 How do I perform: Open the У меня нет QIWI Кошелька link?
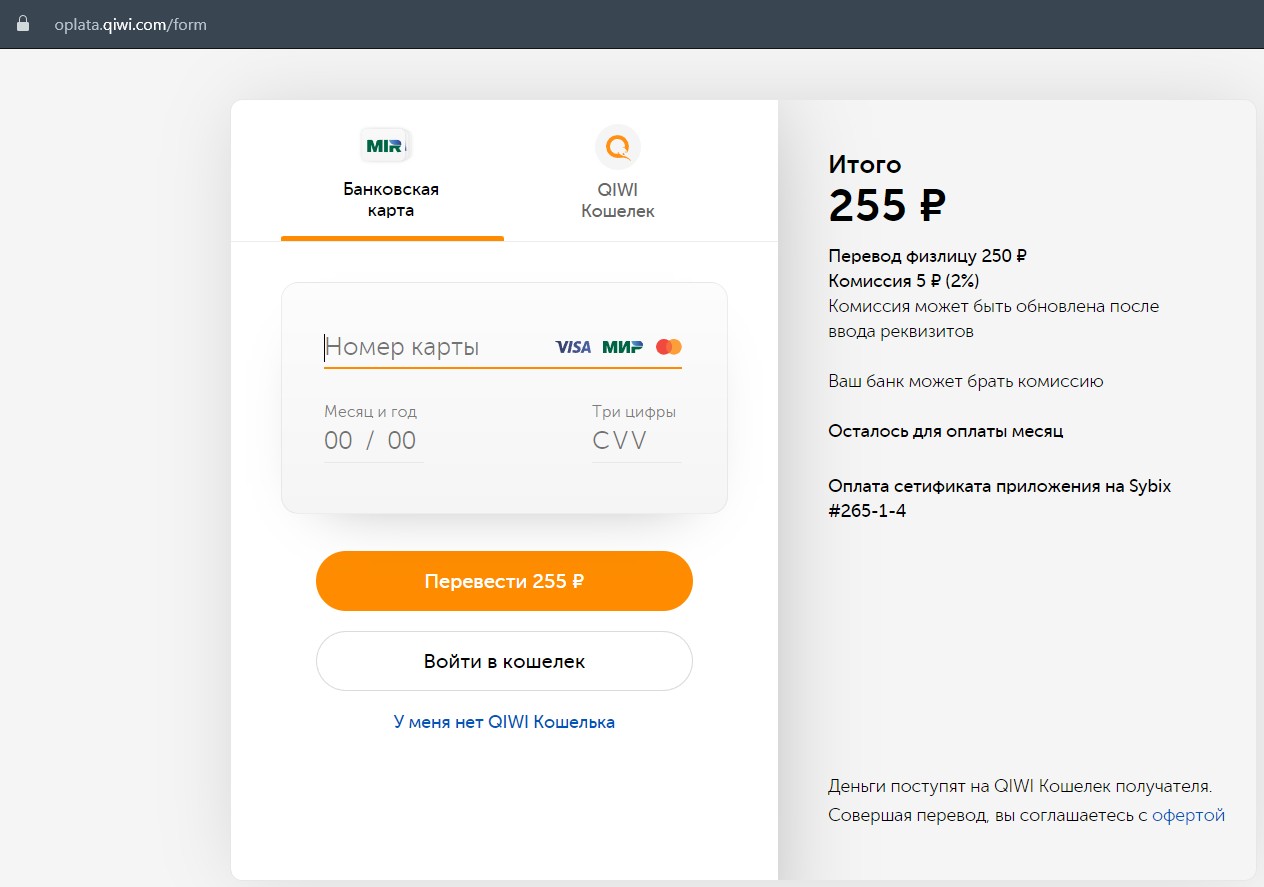click(x=504, y=722)
